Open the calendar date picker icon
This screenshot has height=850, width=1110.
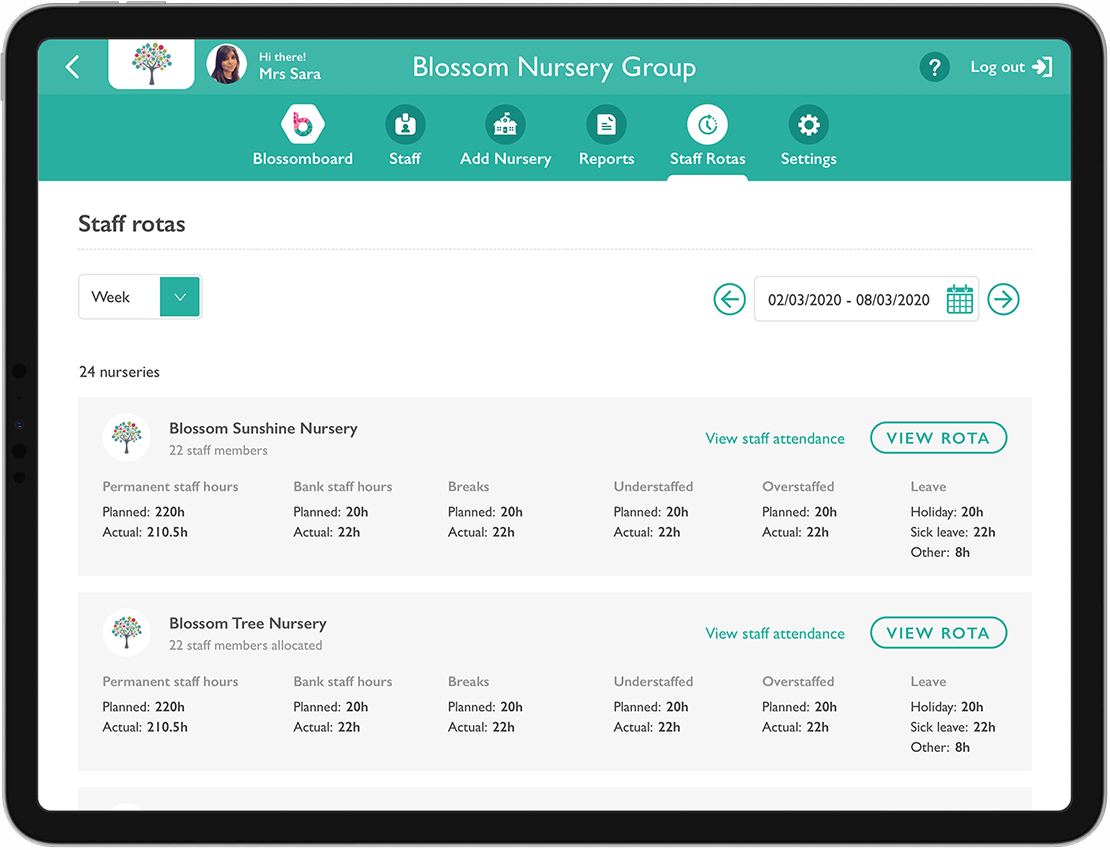959,299
